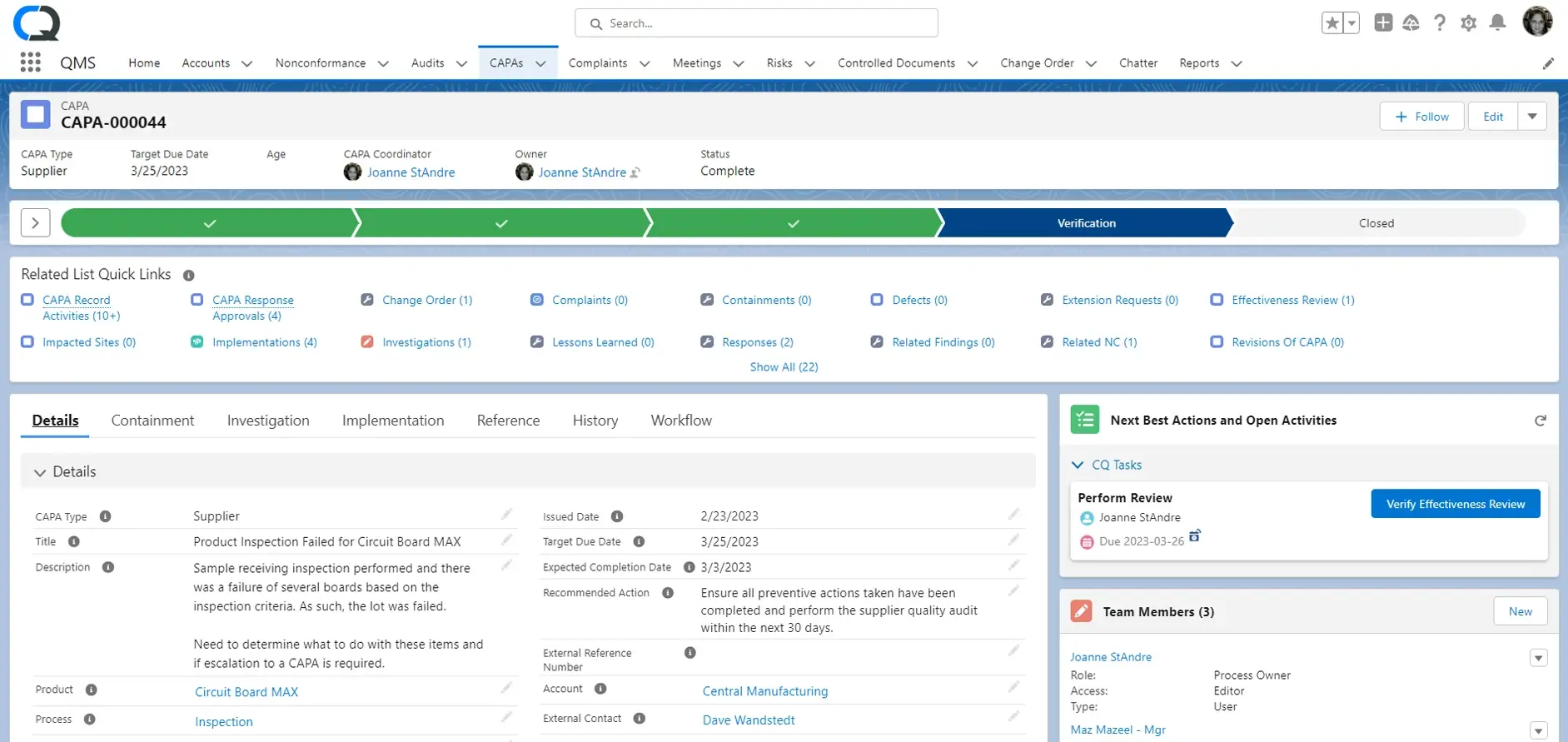
Task: Switch to the Investigation tab
Action: pos(268,421)
